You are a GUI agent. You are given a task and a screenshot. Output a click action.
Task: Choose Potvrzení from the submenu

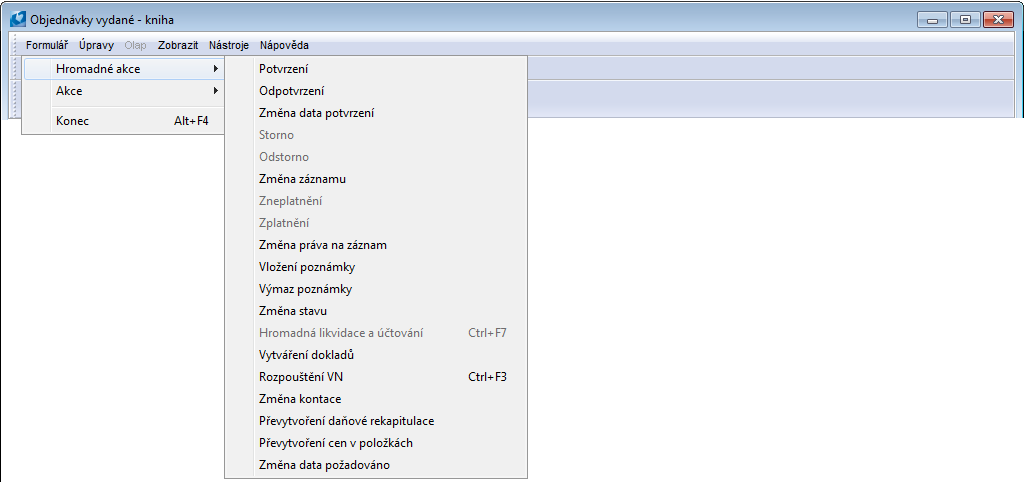[x=283, y=69]
